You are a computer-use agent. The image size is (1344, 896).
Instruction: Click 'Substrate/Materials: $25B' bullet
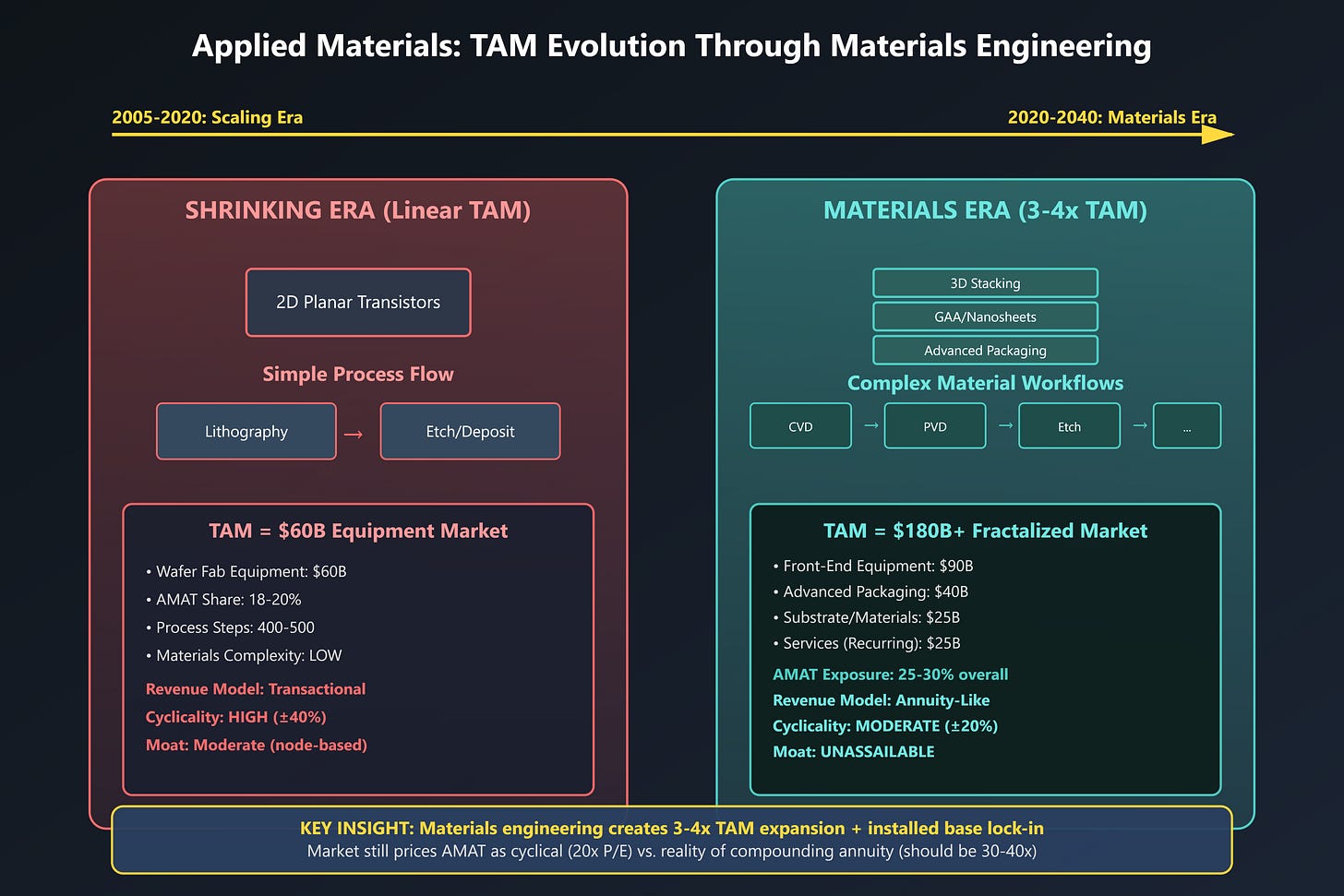[867, 617]
